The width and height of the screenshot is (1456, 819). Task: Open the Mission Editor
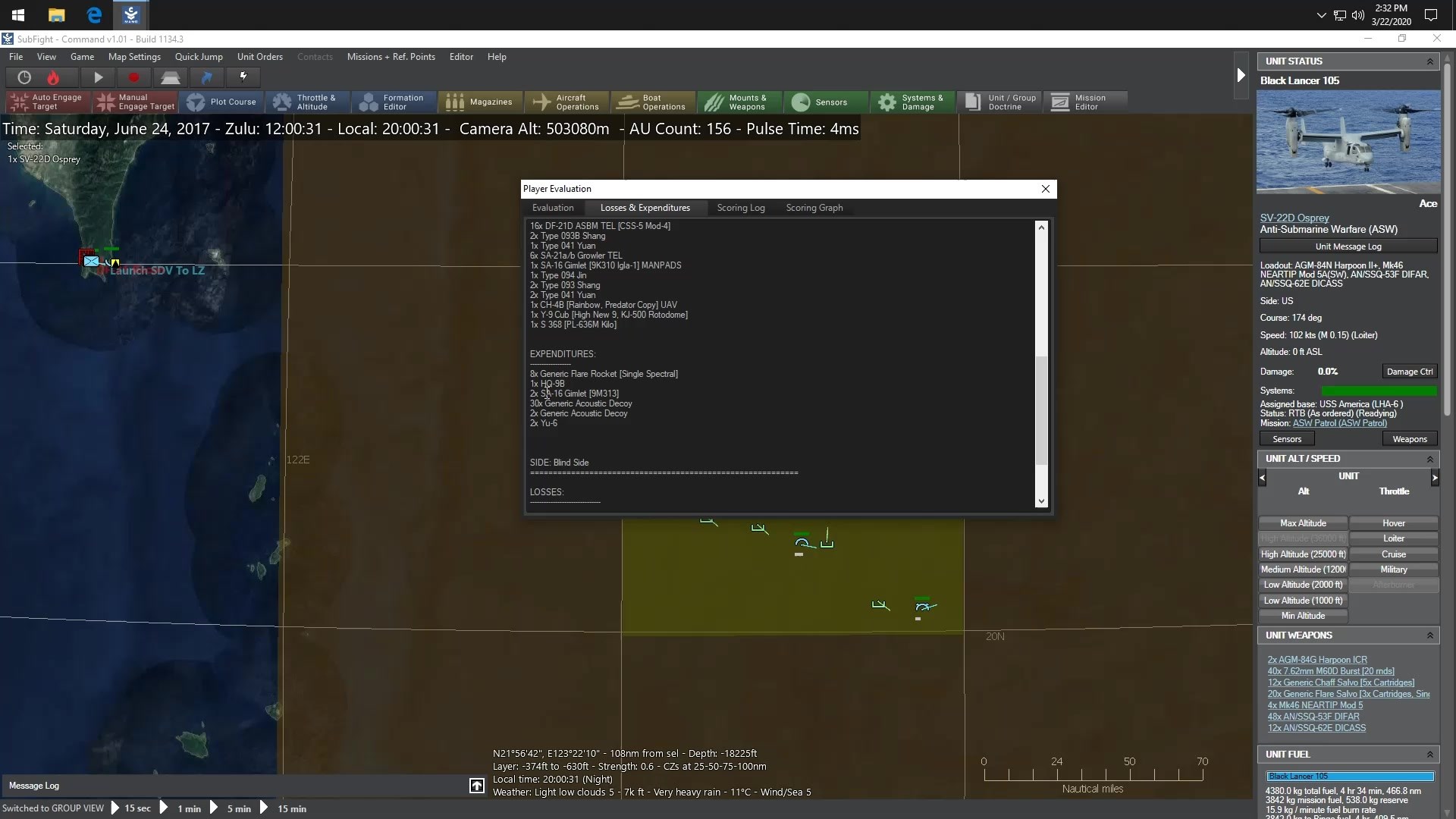tap(1085, 102)
